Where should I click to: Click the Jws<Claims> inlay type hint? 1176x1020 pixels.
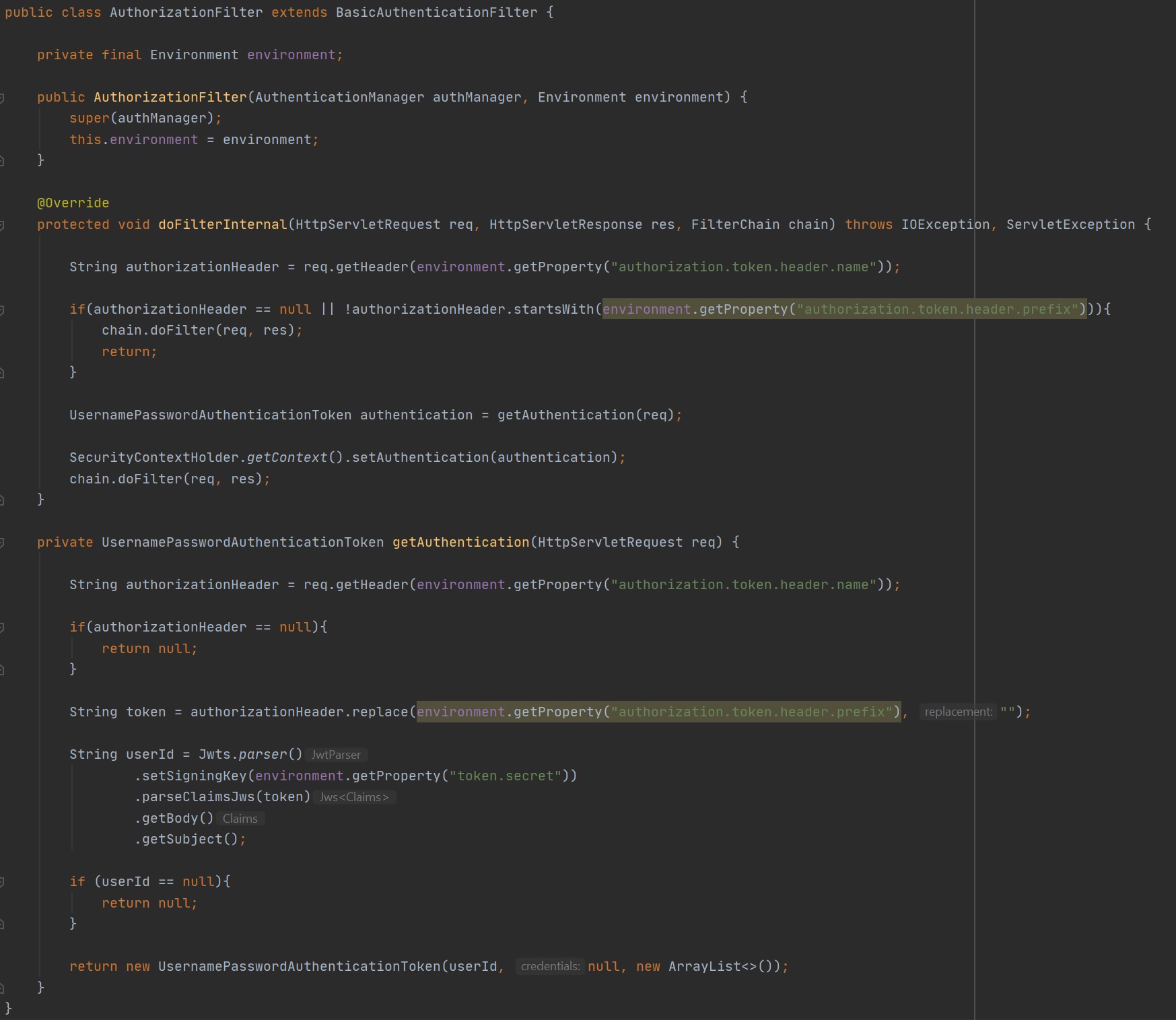point(354,797)
